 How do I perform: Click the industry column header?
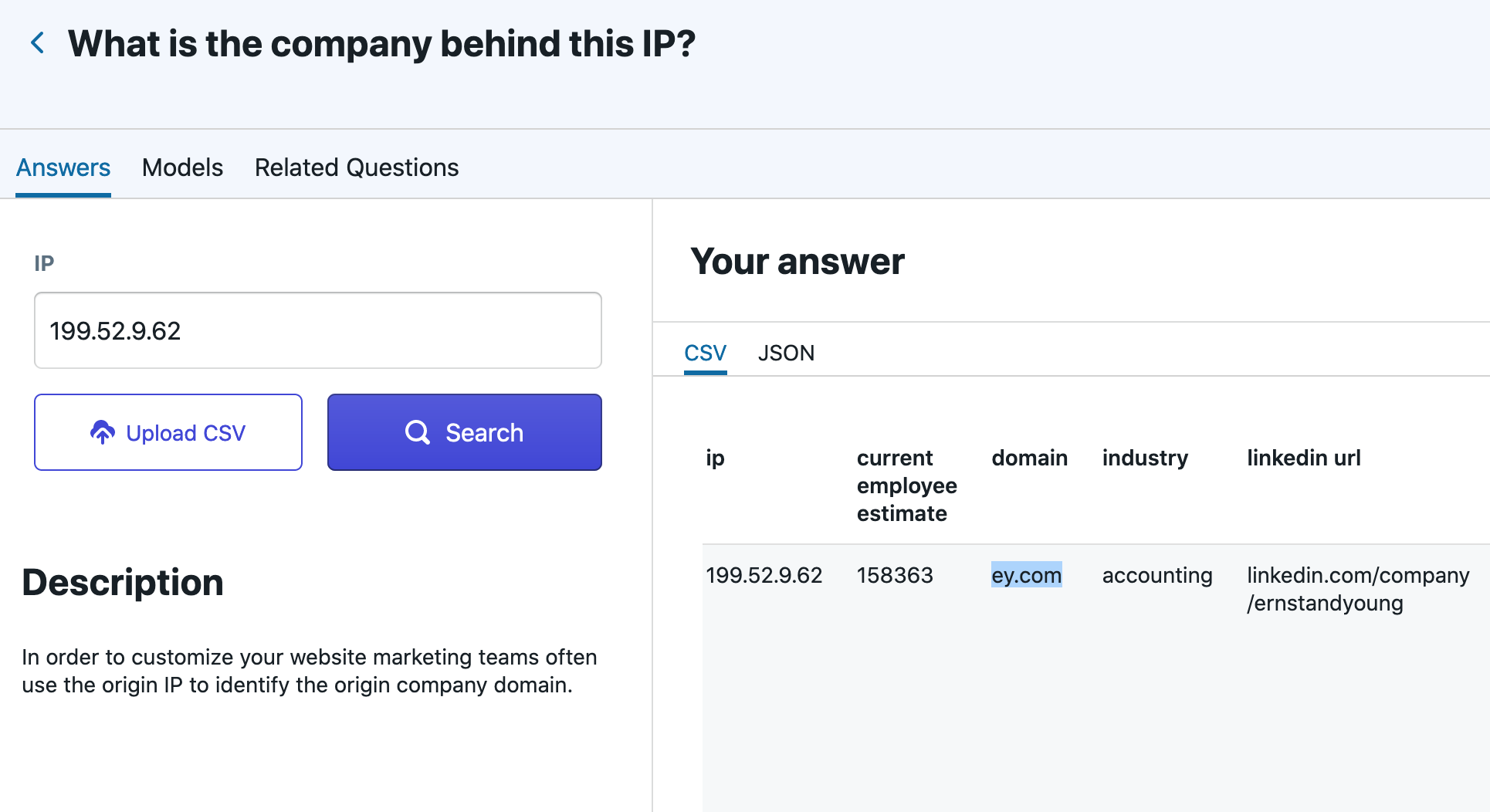tap(1145, 458)
